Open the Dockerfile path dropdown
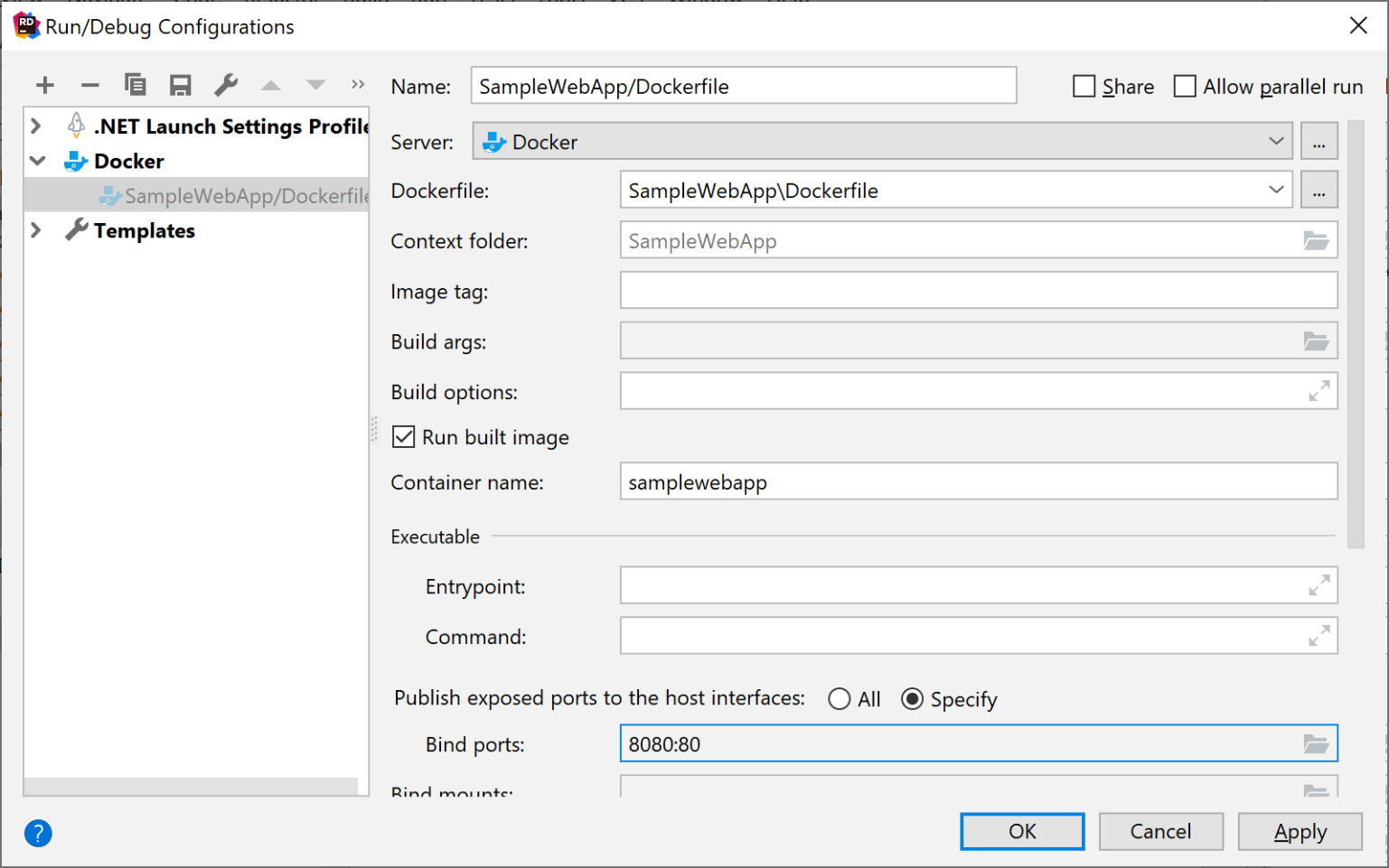Screen dimensions: 1389x868 click(x=1275, y=191)
